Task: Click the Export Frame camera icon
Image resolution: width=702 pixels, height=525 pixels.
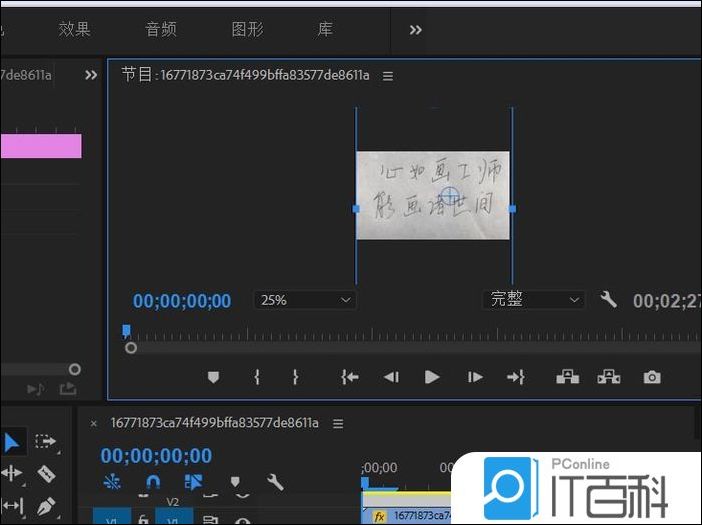Action: [652, 377]
